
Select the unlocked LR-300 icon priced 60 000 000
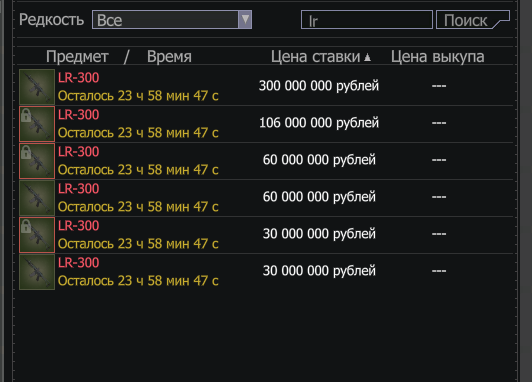click(37, 198)
